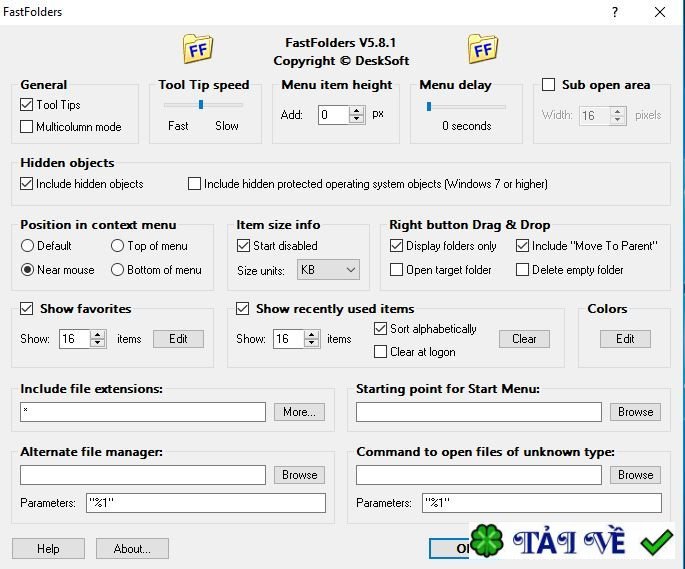The height and width of the screenshot is (569, 685).
Task: Click the question mark help icon in title bar
Action: (615, 12)
